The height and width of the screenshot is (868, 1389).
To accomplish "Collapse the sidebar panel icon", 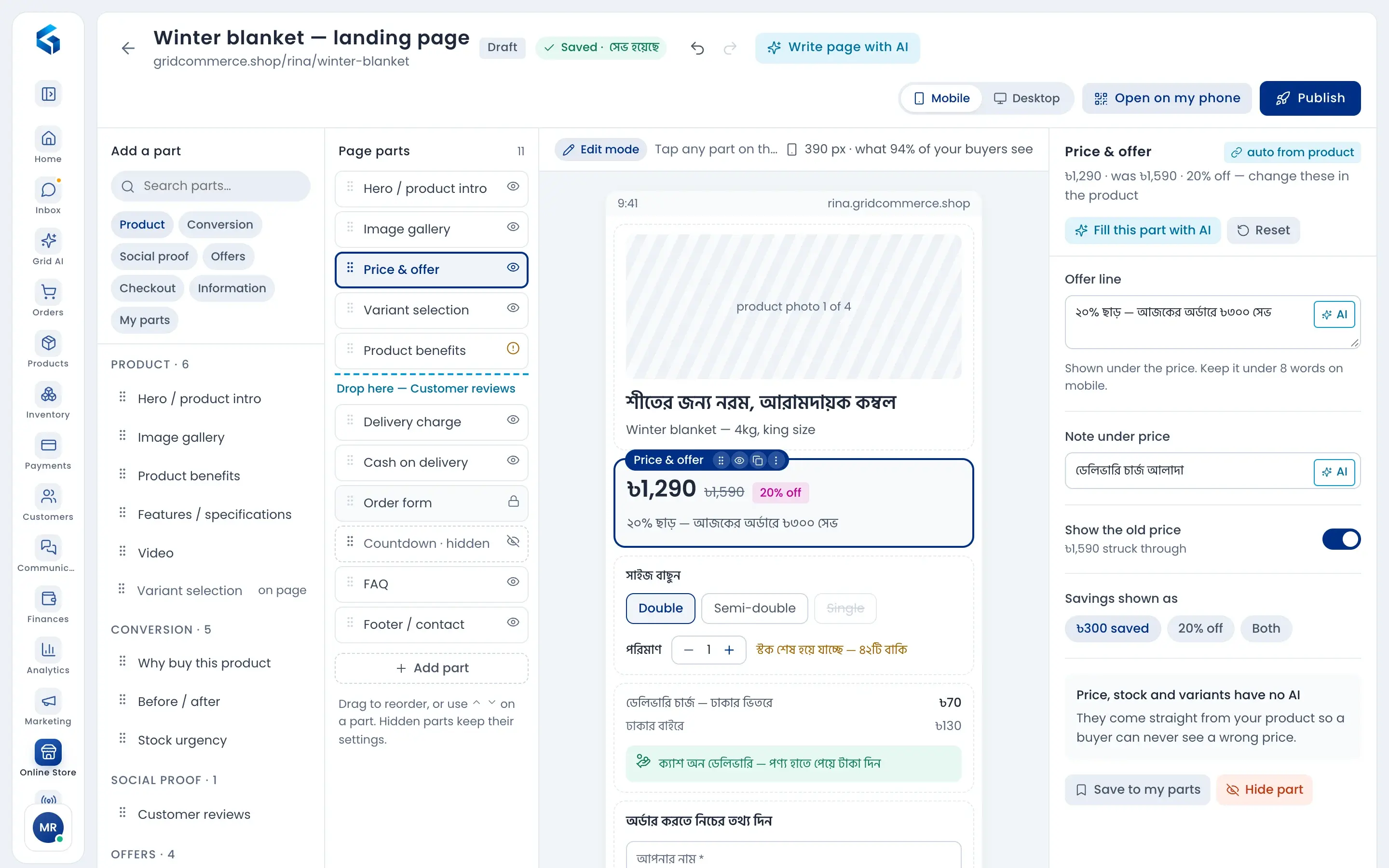I will point(48,94).
